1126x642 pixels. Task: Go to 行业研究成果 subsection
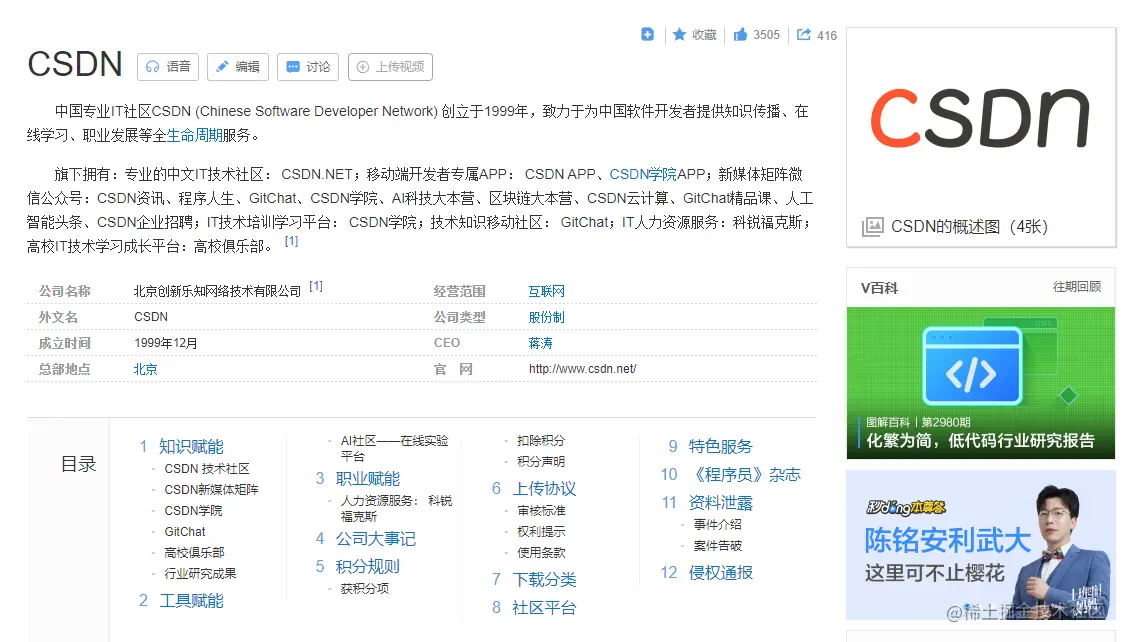[x=200, y=573]
